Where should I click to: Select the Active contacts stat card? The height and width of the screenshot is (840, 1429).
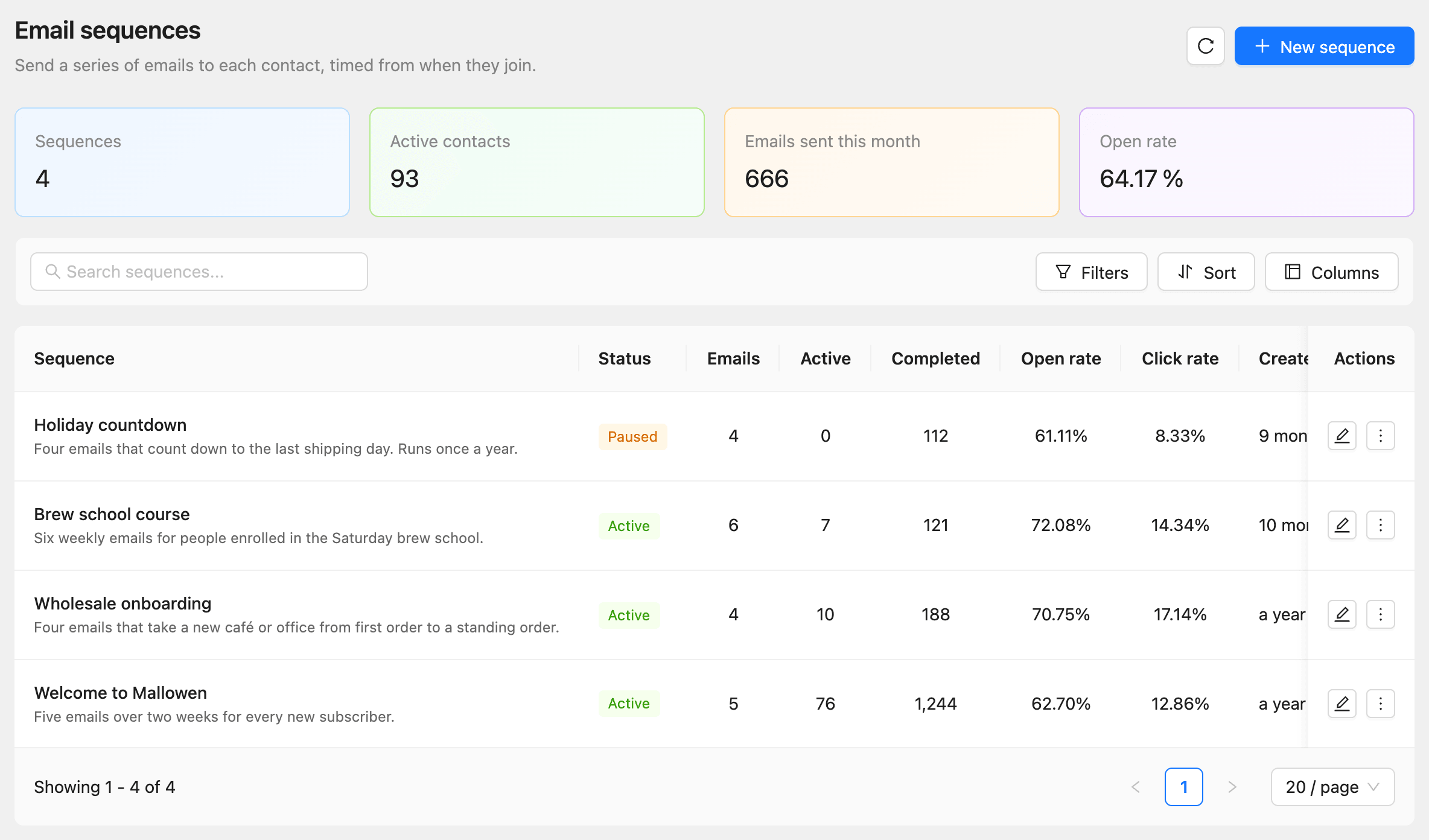537,162
